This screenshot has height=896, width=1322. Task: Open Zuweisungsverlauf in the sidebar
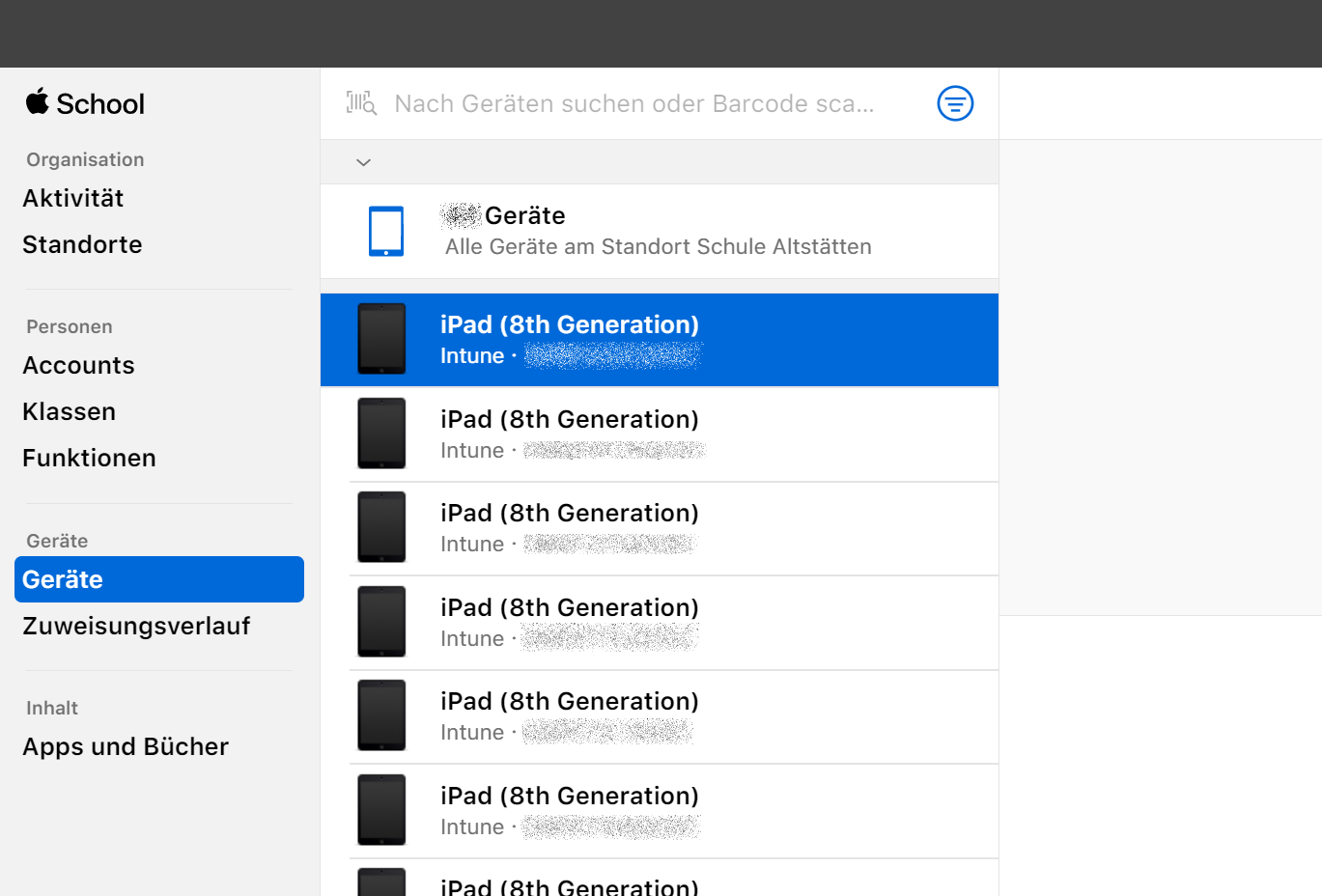[136, 626]
